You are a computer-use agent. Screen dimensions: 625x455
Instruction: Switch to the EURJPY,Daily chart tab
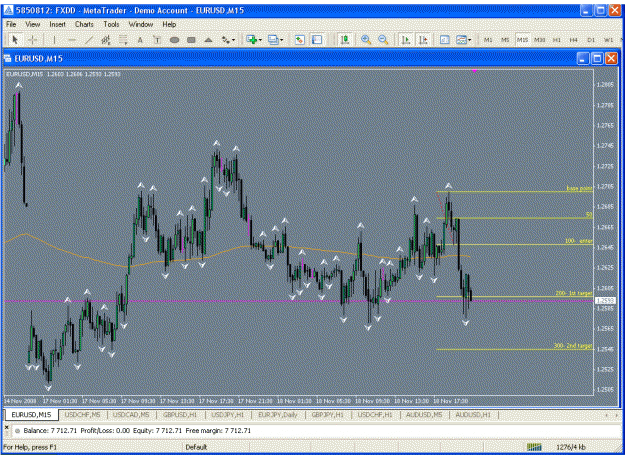278,415
